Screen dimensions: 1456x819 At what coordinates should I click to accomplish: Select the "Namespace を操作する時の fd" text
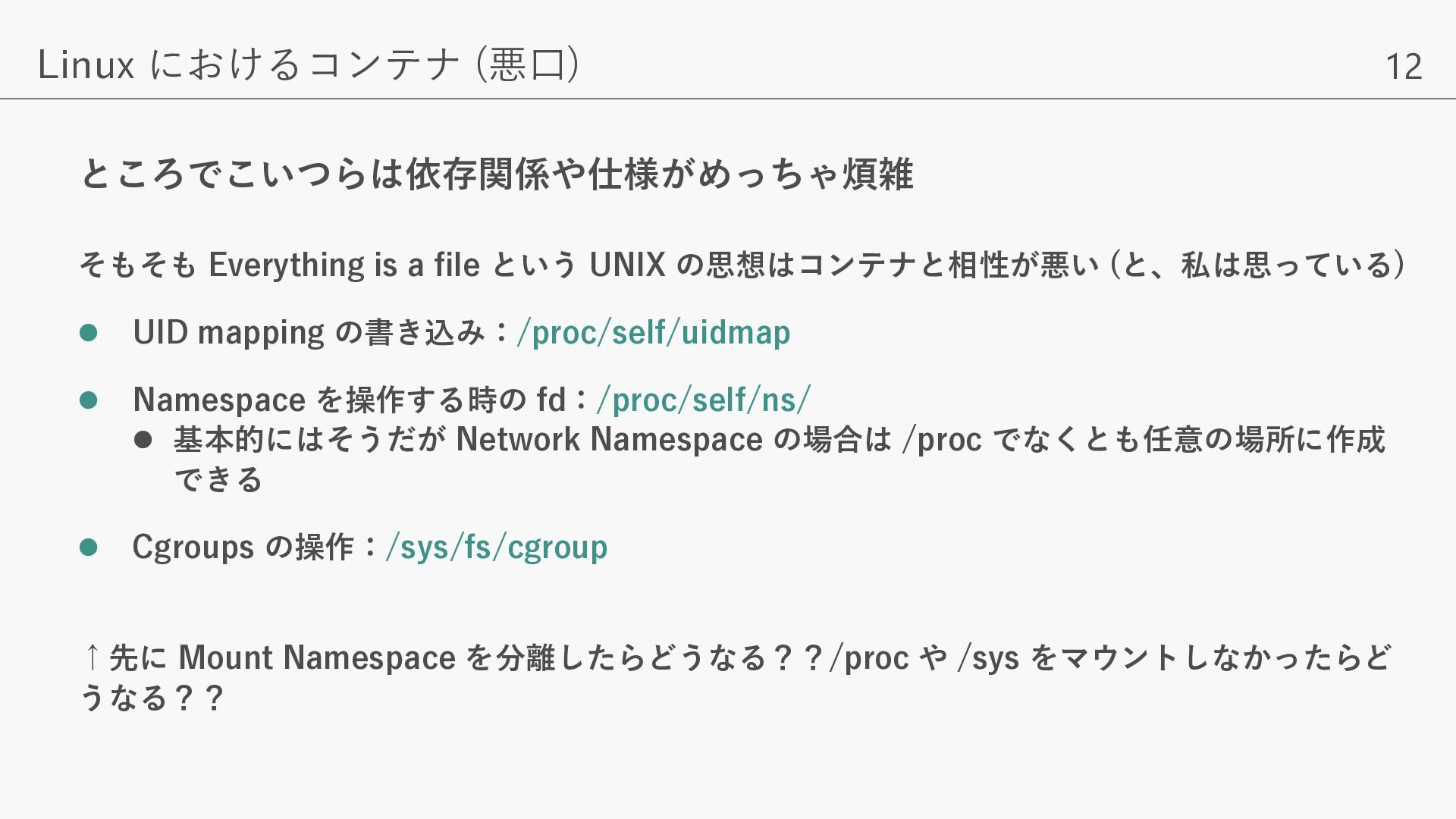349,400
